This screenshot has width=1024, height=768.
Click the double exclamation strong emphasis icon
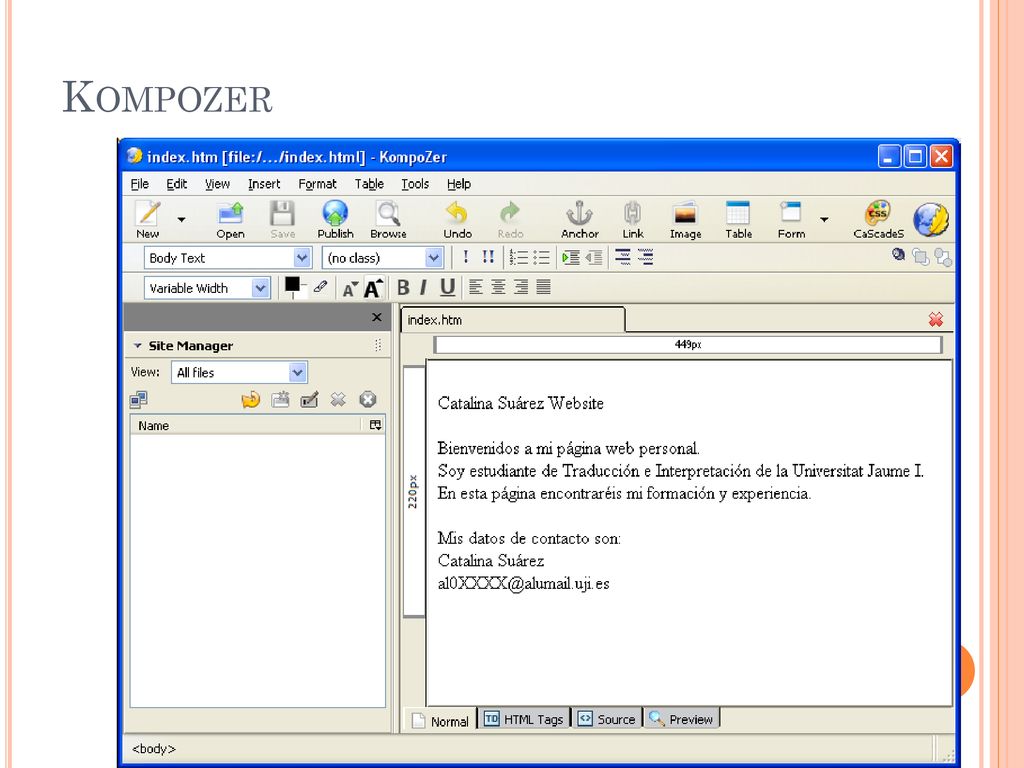pyautogui.click(x=488, y=257)
